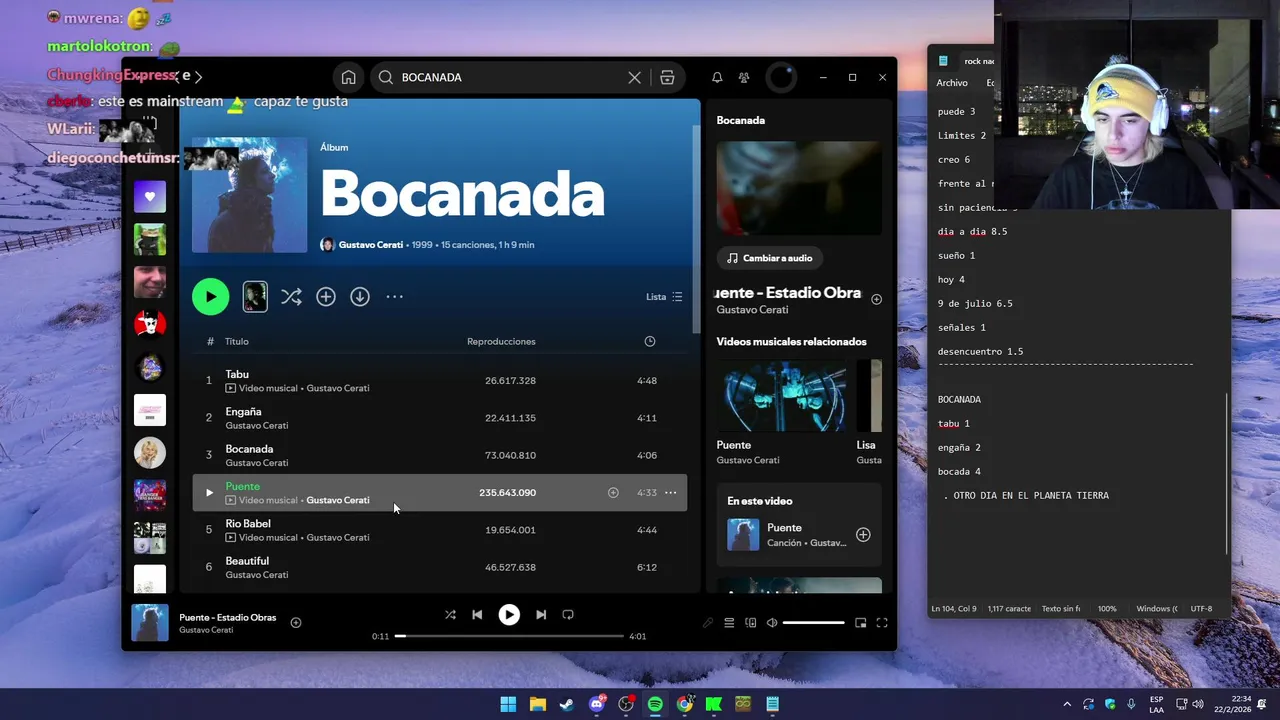The height and width of the screenshot is (720, 1280).
Task: Open the Puente related music video thumbnail
Action: [785, 396]
